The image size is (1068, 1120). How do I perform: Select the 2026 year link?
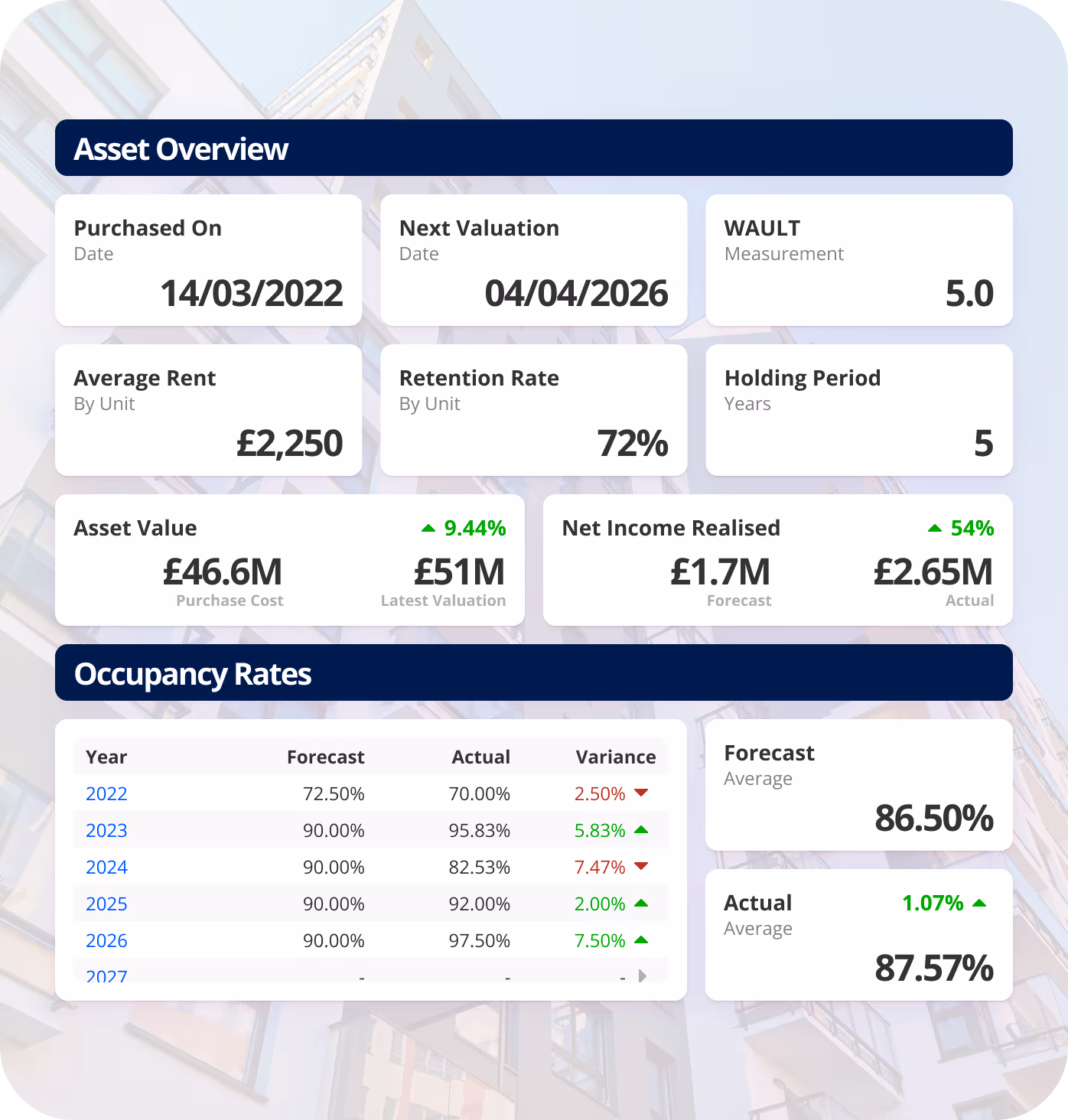point(106,940)
